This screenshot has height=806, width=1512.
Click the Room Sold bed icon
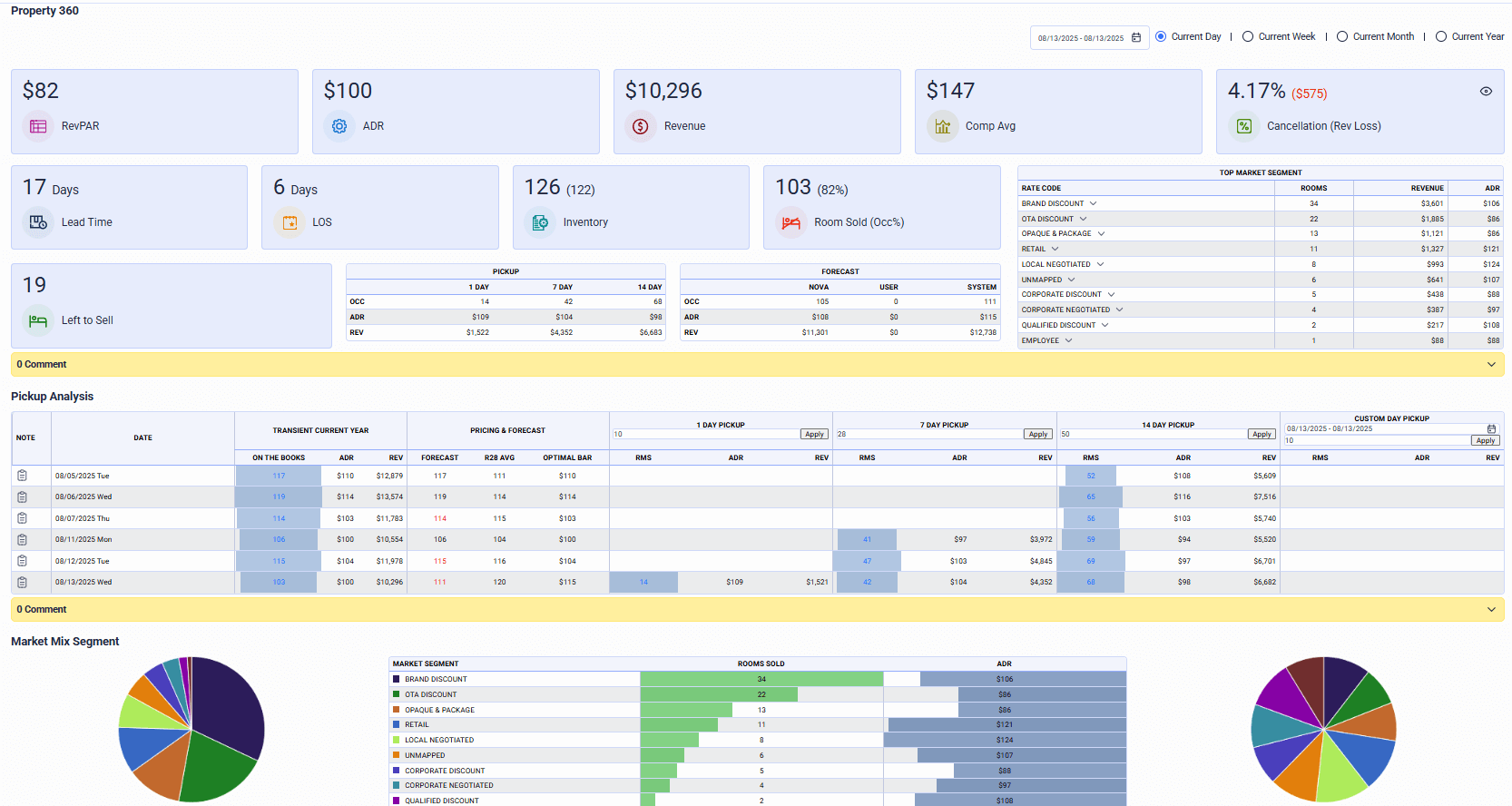click(791, 222)
